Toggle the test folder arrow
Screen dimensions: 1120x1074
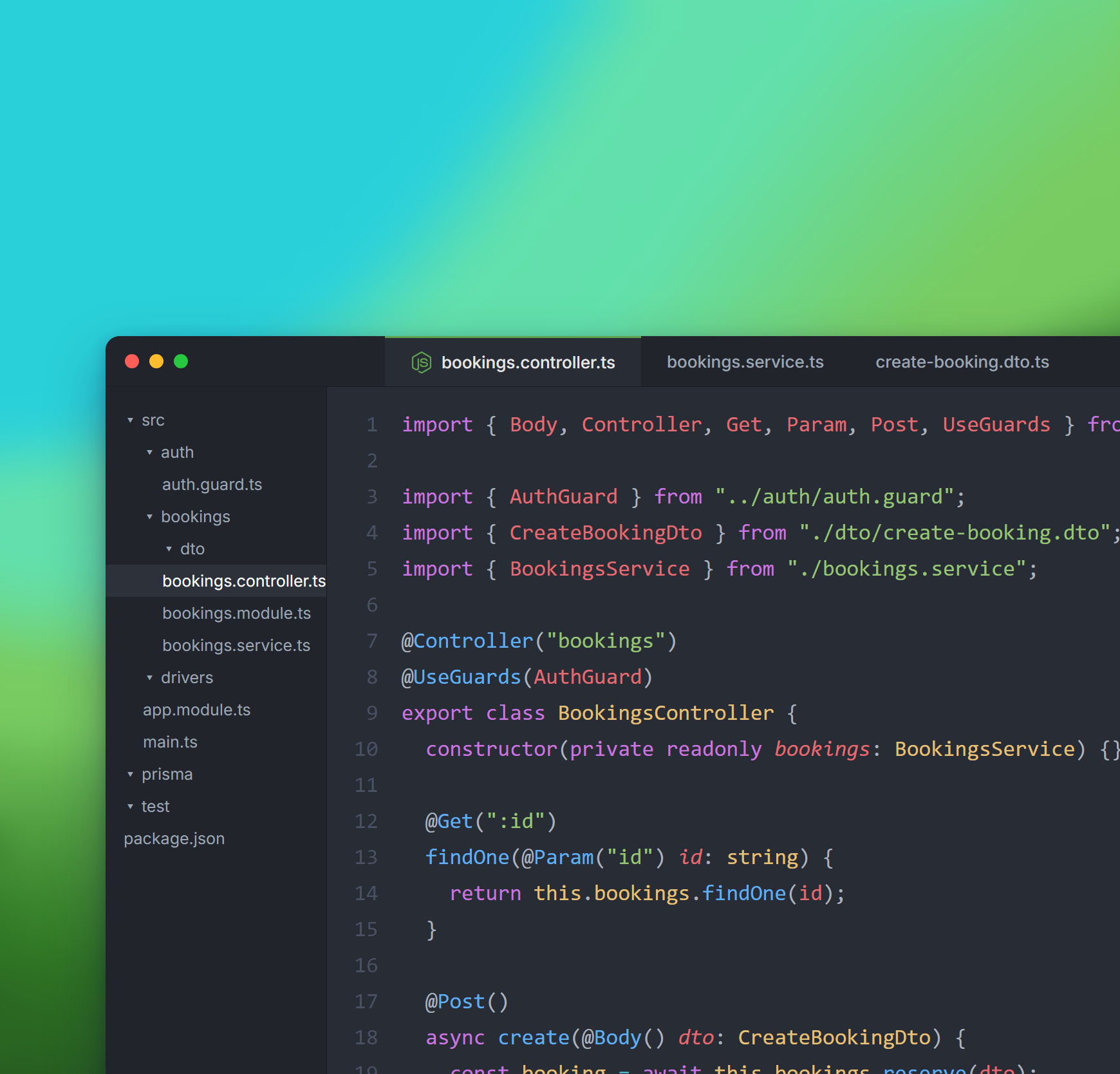click(131, 807)
